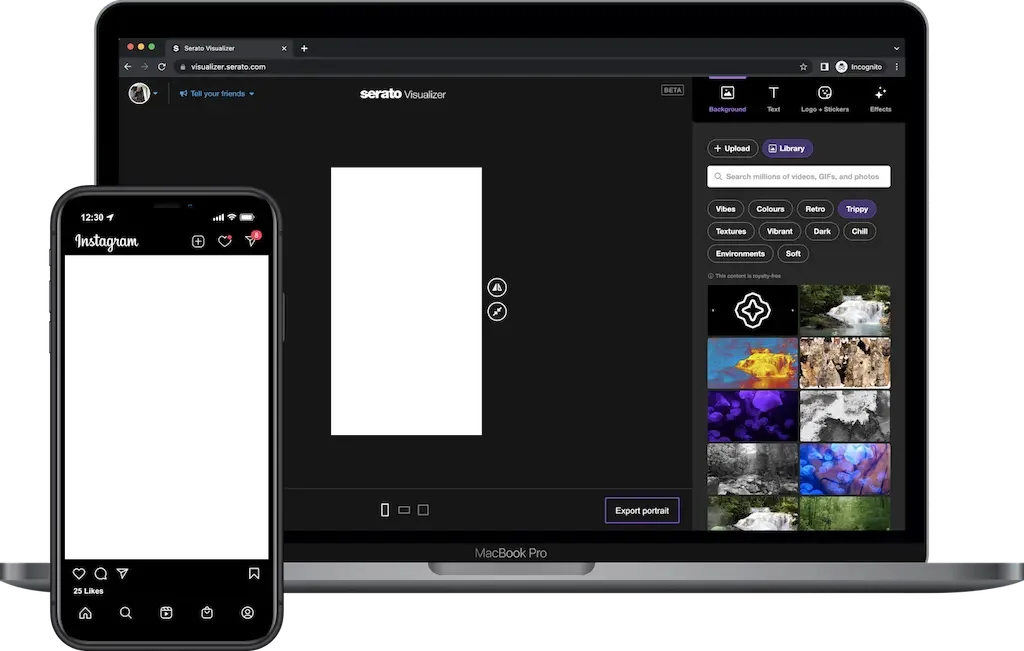Click the flip canvas icon
The width and height of the screenshot is (1024, 651).
(x=497, y=287)
